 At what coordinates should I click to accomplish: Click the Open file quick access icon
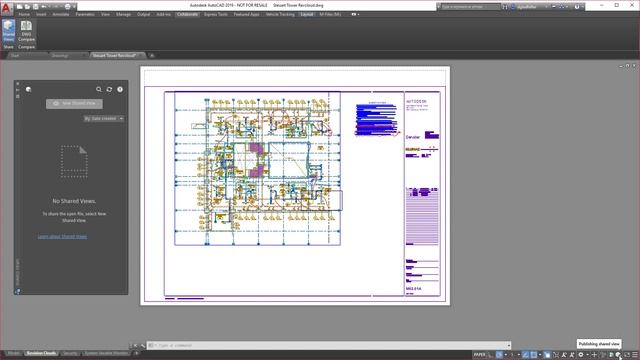point(27,7)
